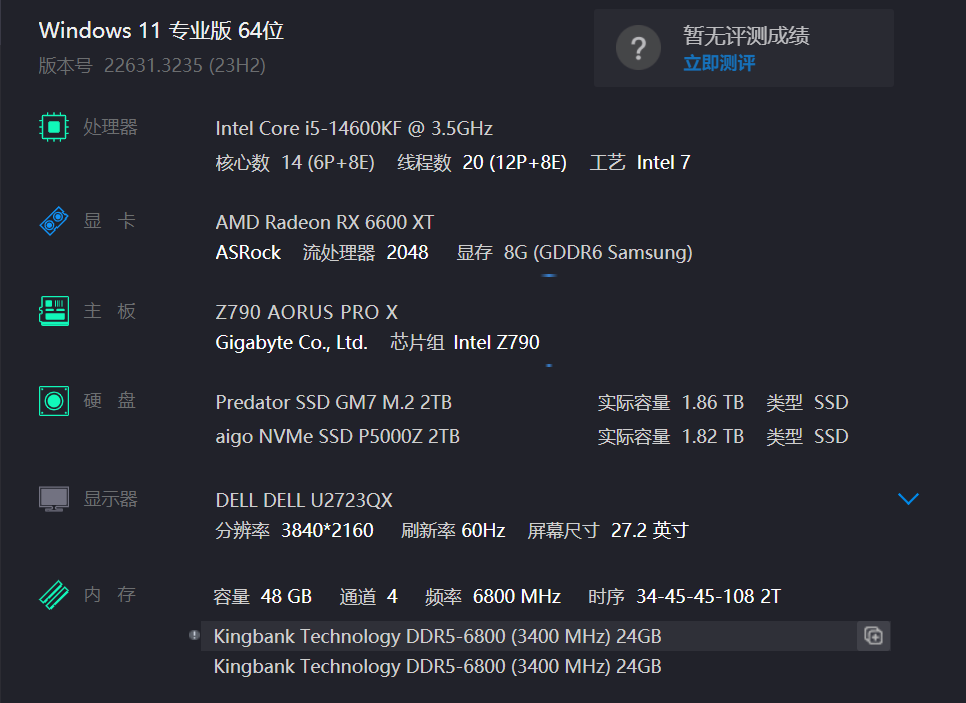Select the Predator SSD GM7 M.2 2TB entry
Viewport: 966px width, 703px height.
pos(333,402)
